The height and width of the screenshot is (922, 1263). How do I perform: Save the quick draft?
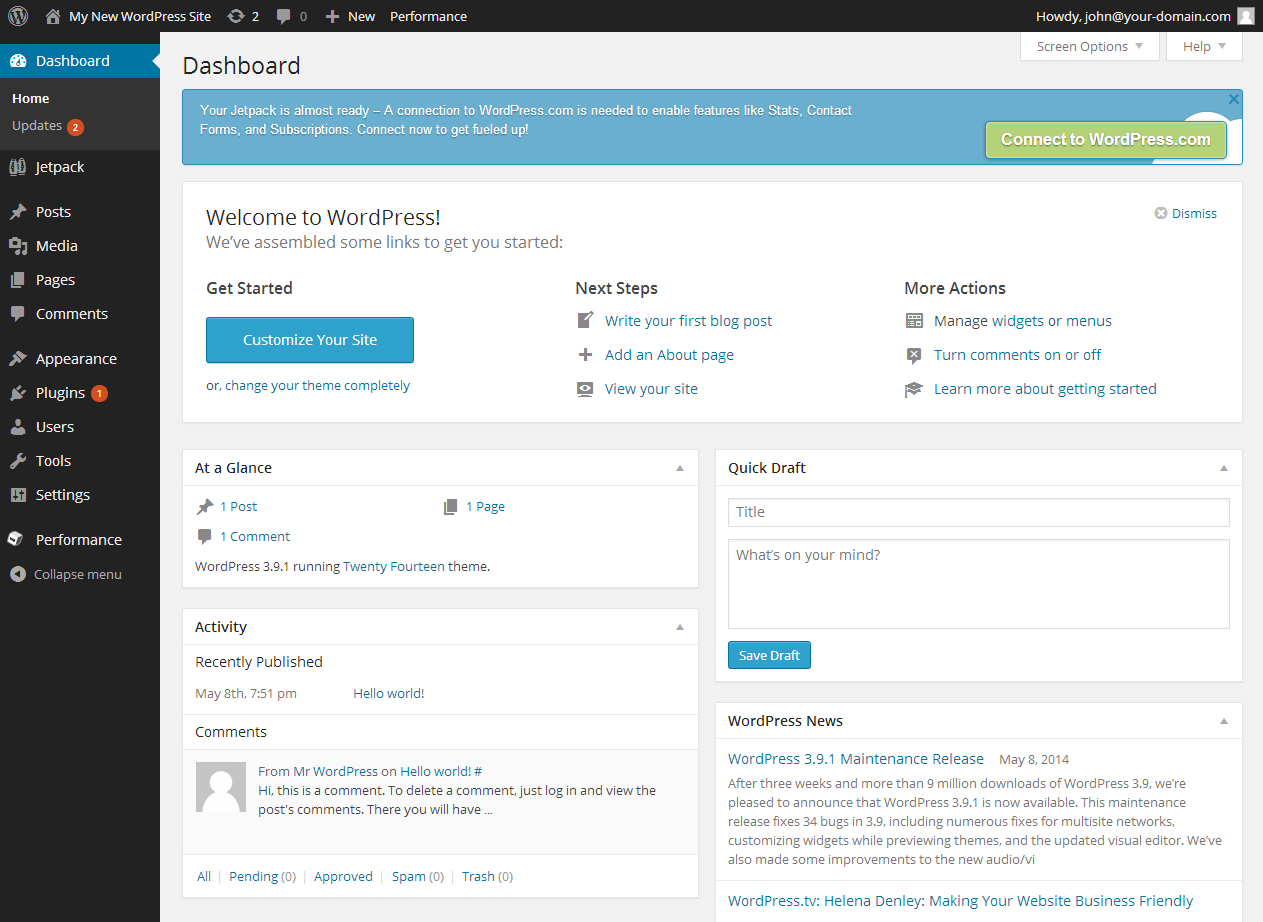pos(769,655)
